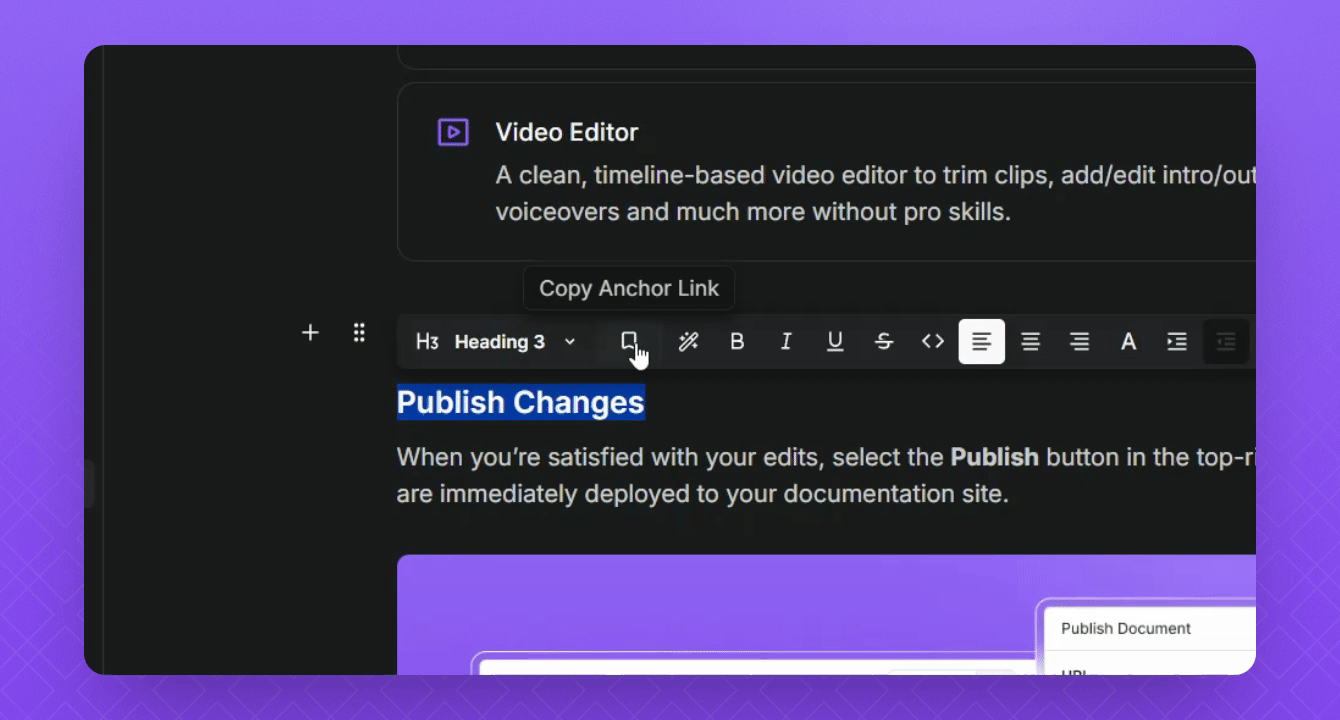Viewport: 1340px width, 720px height.
Task: Click the Publish Document label in the image
Action: coord(1126,628)
